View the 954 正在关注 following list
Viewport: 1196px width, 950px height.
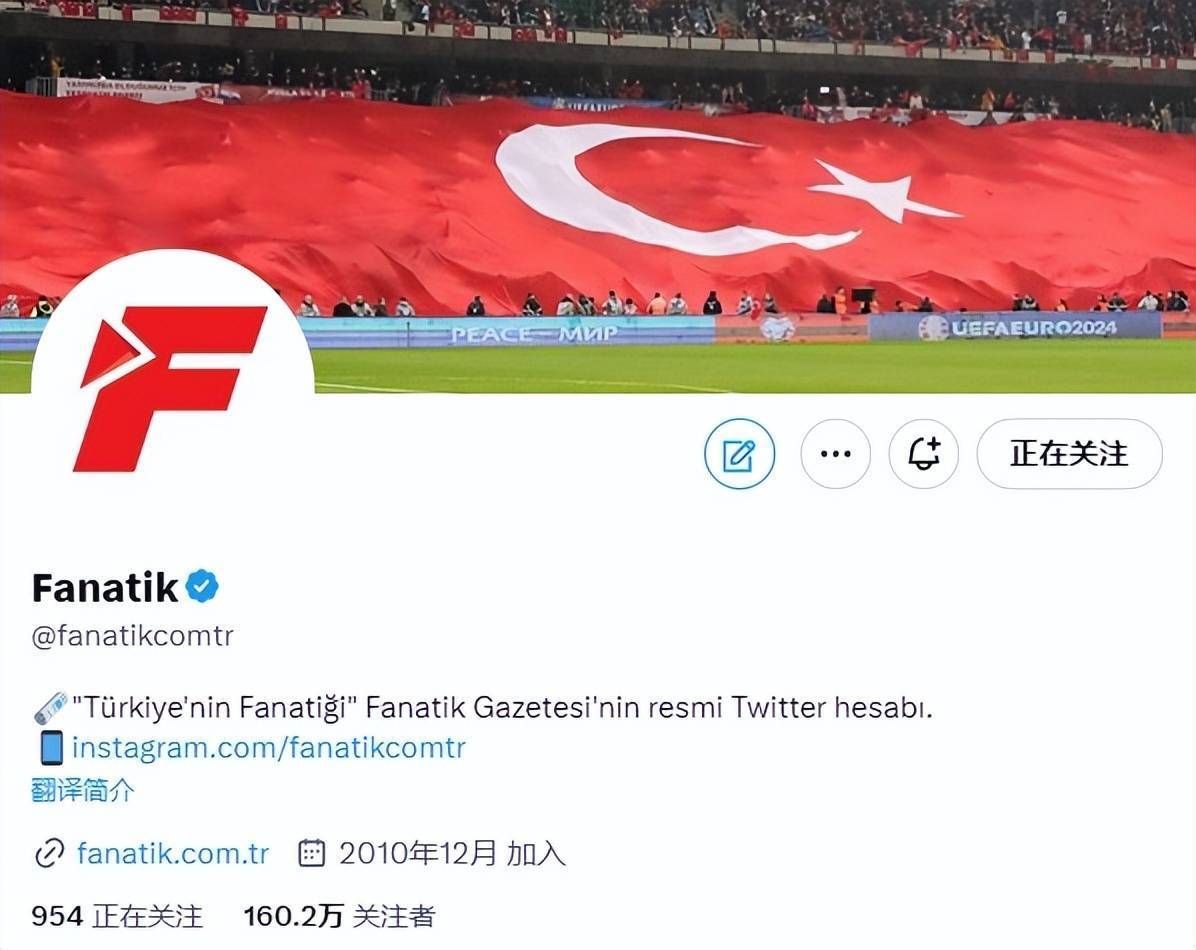(117, 916)
